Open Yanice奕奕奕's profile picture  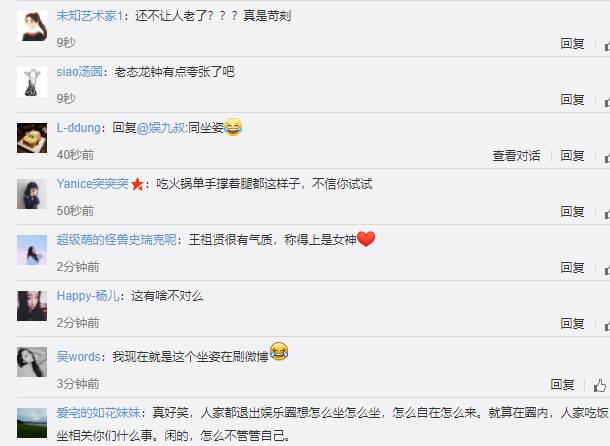tap(32, 194)
